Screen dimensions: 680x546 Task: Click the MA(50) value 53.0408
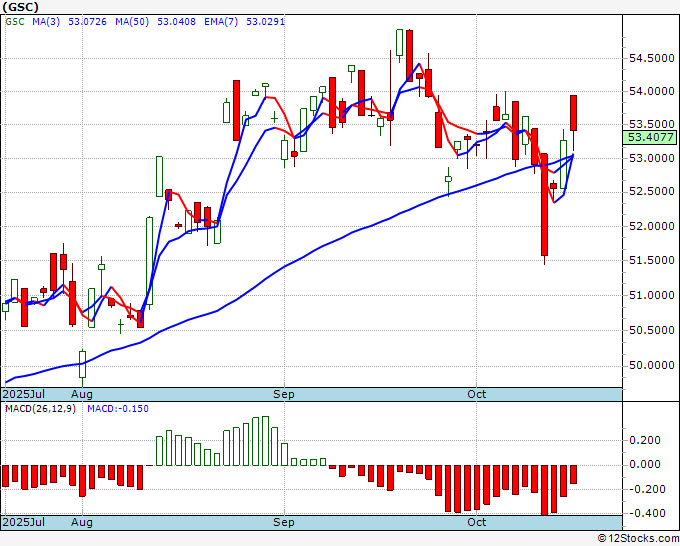(176, 22)
